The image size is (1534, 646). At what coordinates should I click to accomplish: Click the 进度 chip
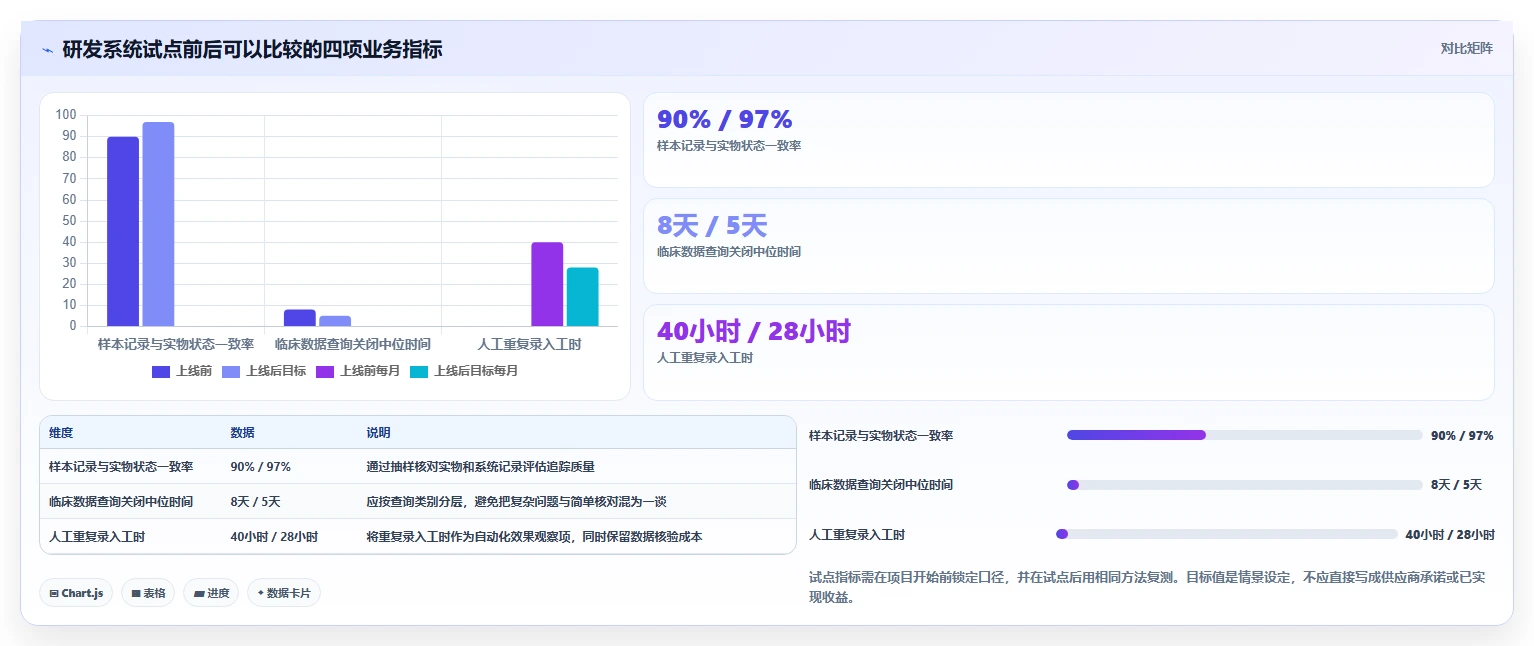pos(211,593)
